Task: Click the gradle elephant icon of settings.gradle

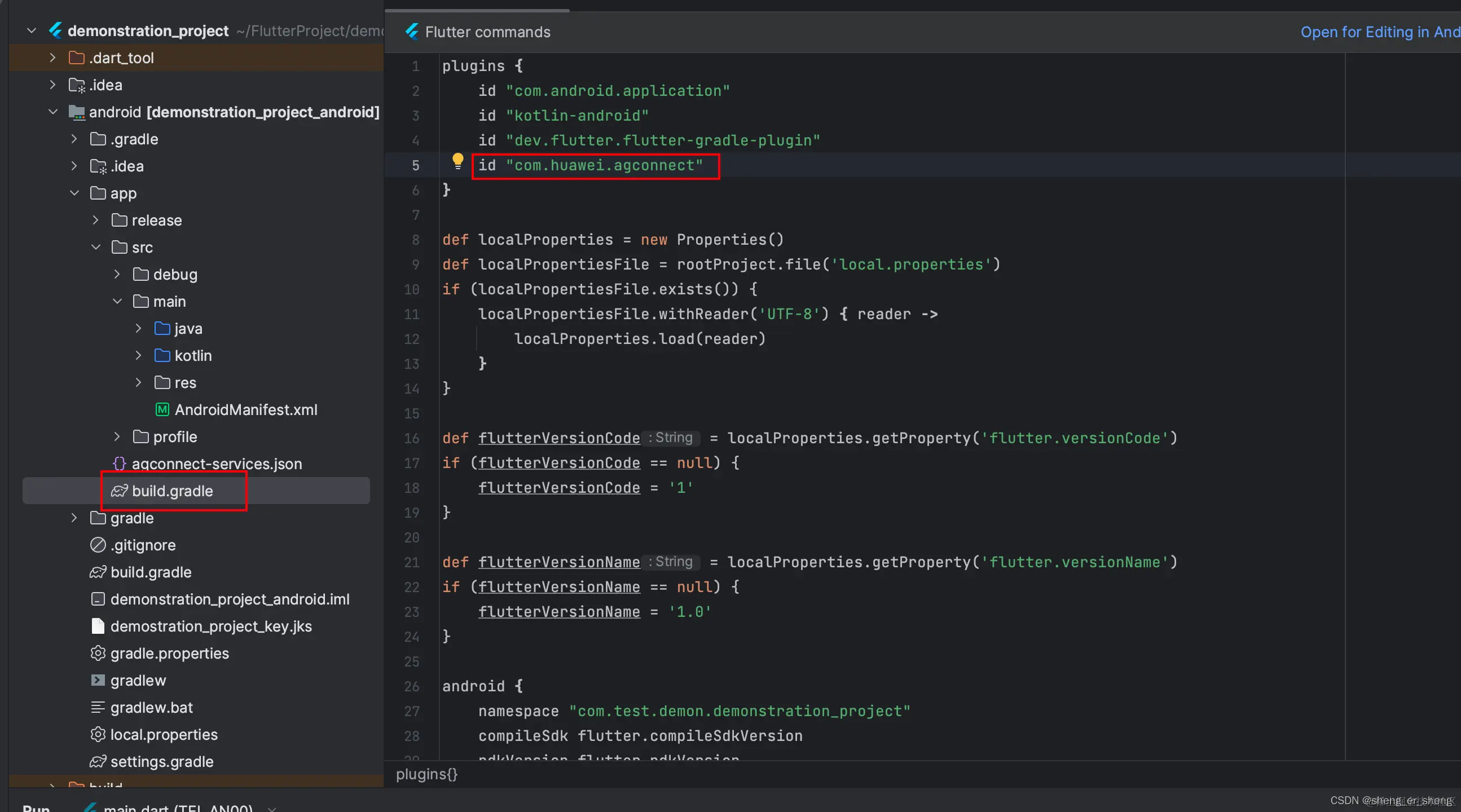Action: pyautogui.click(x=98, y=761)
